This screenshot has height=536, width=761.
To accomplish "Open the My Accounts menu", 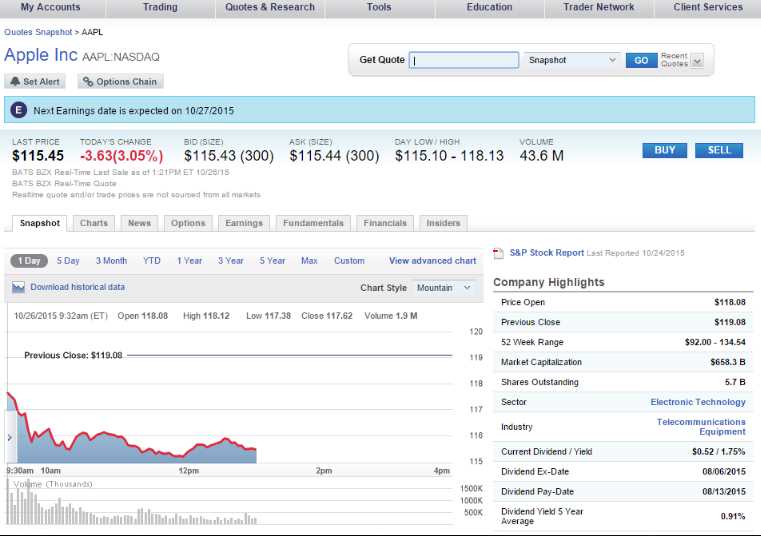I will (x=50, y=7).
